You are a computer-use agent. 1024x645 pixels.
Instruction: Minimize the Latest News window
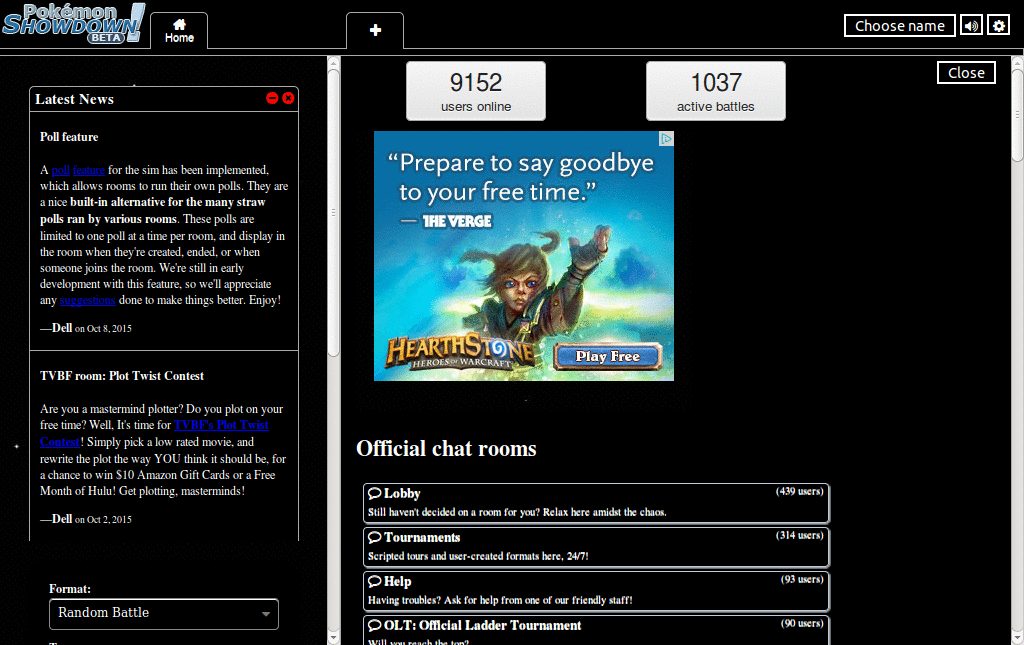click(272, 98)
